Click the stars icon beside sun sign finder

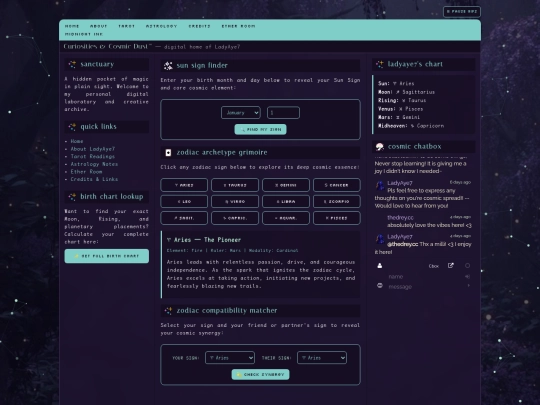pyautogui.click(x=168, y=66)
